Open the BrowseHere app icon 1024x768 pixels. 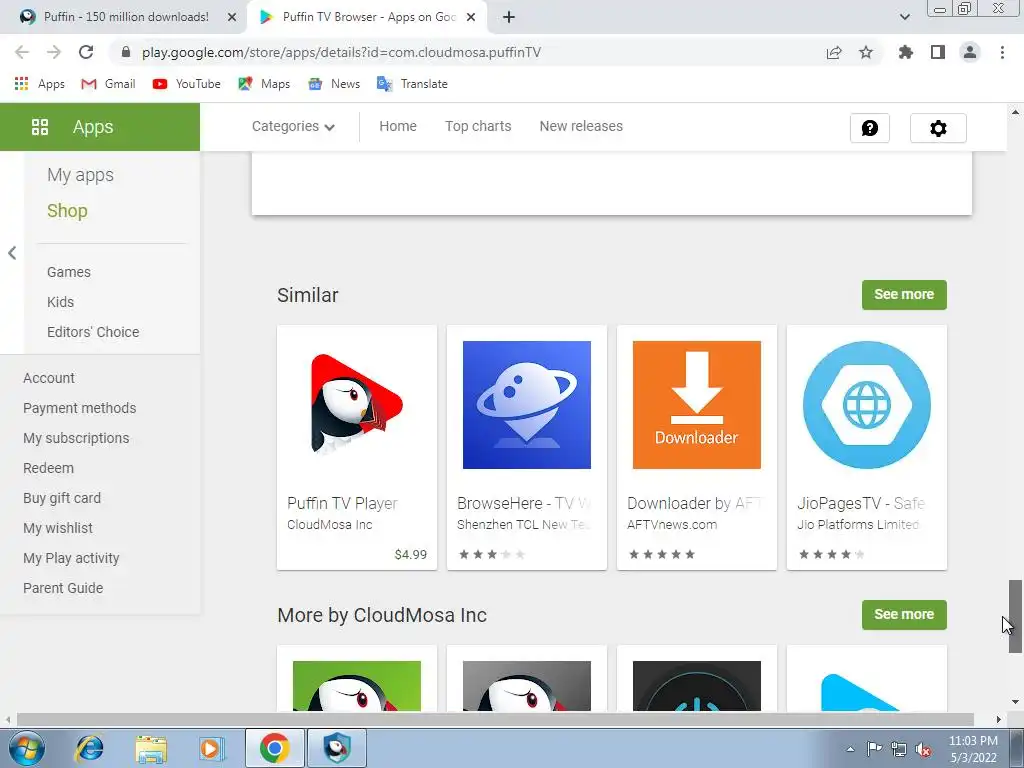click(527, 405)
